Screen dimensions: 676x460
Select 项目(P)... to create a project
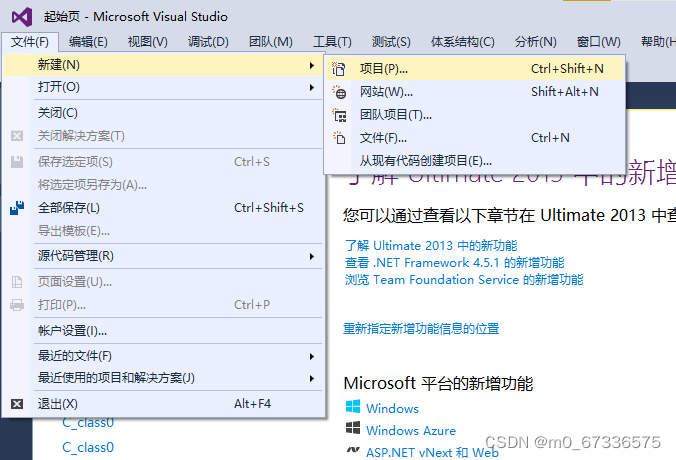pyautogui.click(x=475, y=69)
